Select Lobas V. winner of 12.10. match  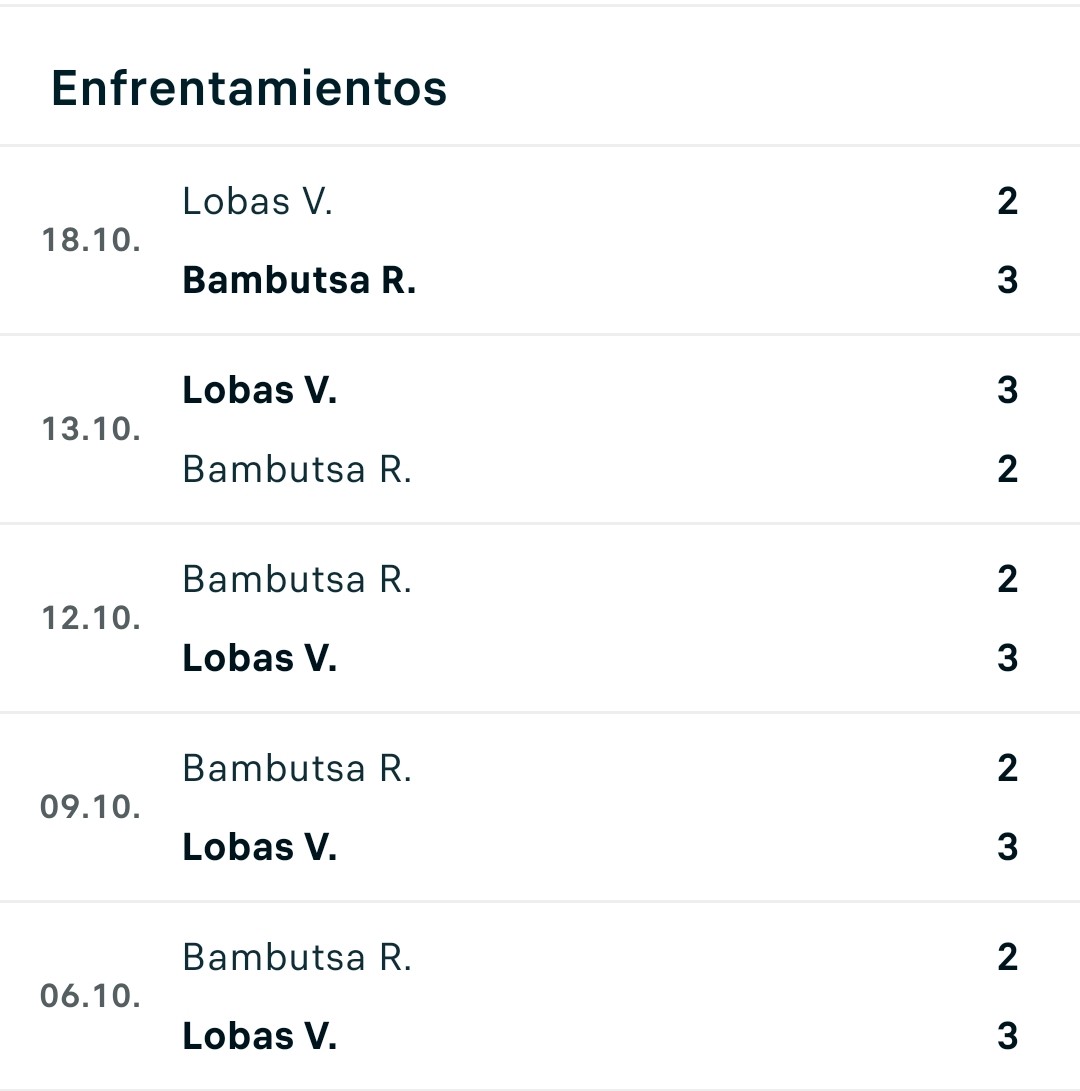click(x=260, y=658)
